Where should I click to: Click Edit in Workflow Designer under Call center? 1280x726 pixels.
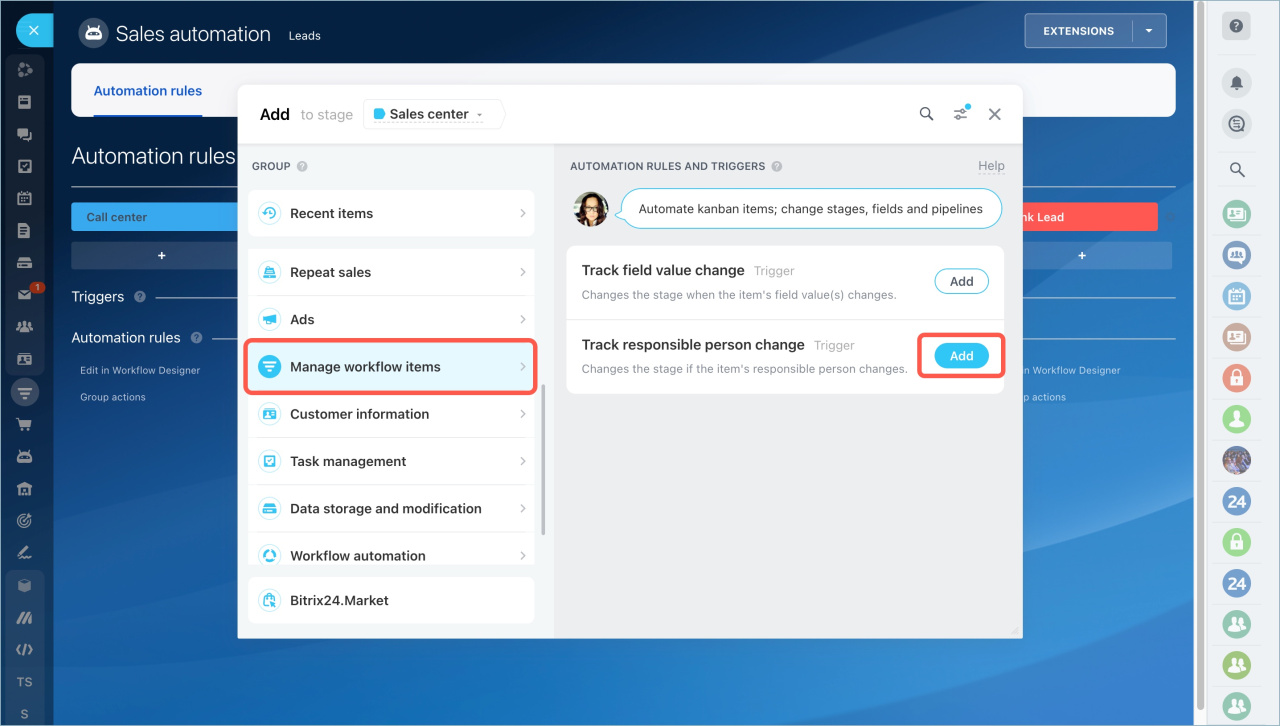coord(140,370)
